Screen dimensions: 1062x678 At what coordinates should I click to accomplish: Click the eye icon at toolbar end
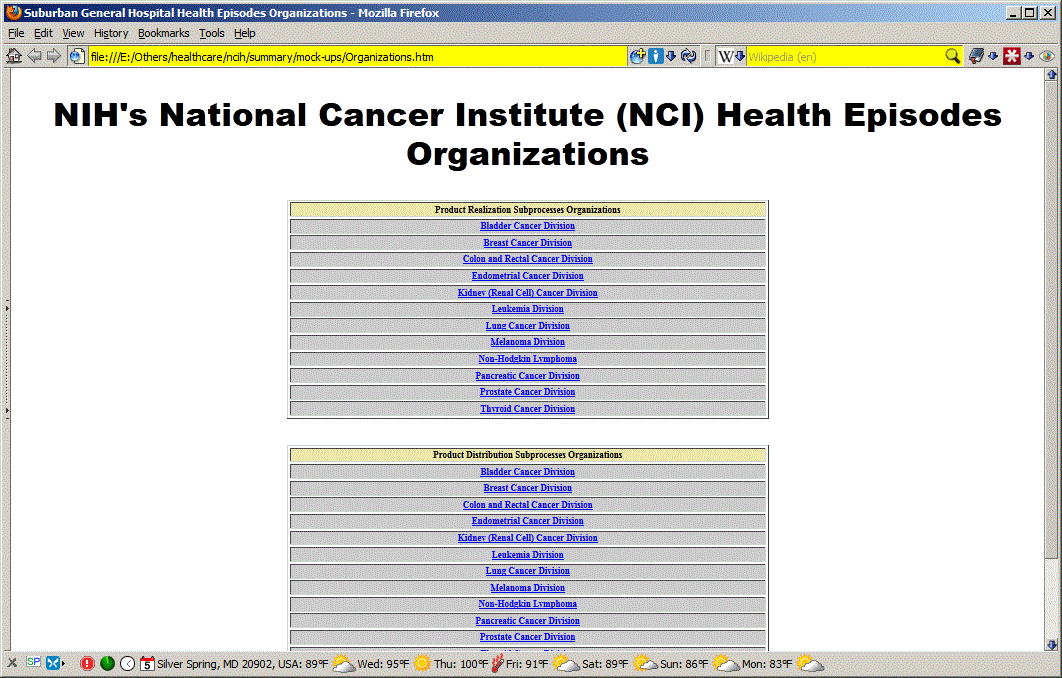[x=1046, y=56]
